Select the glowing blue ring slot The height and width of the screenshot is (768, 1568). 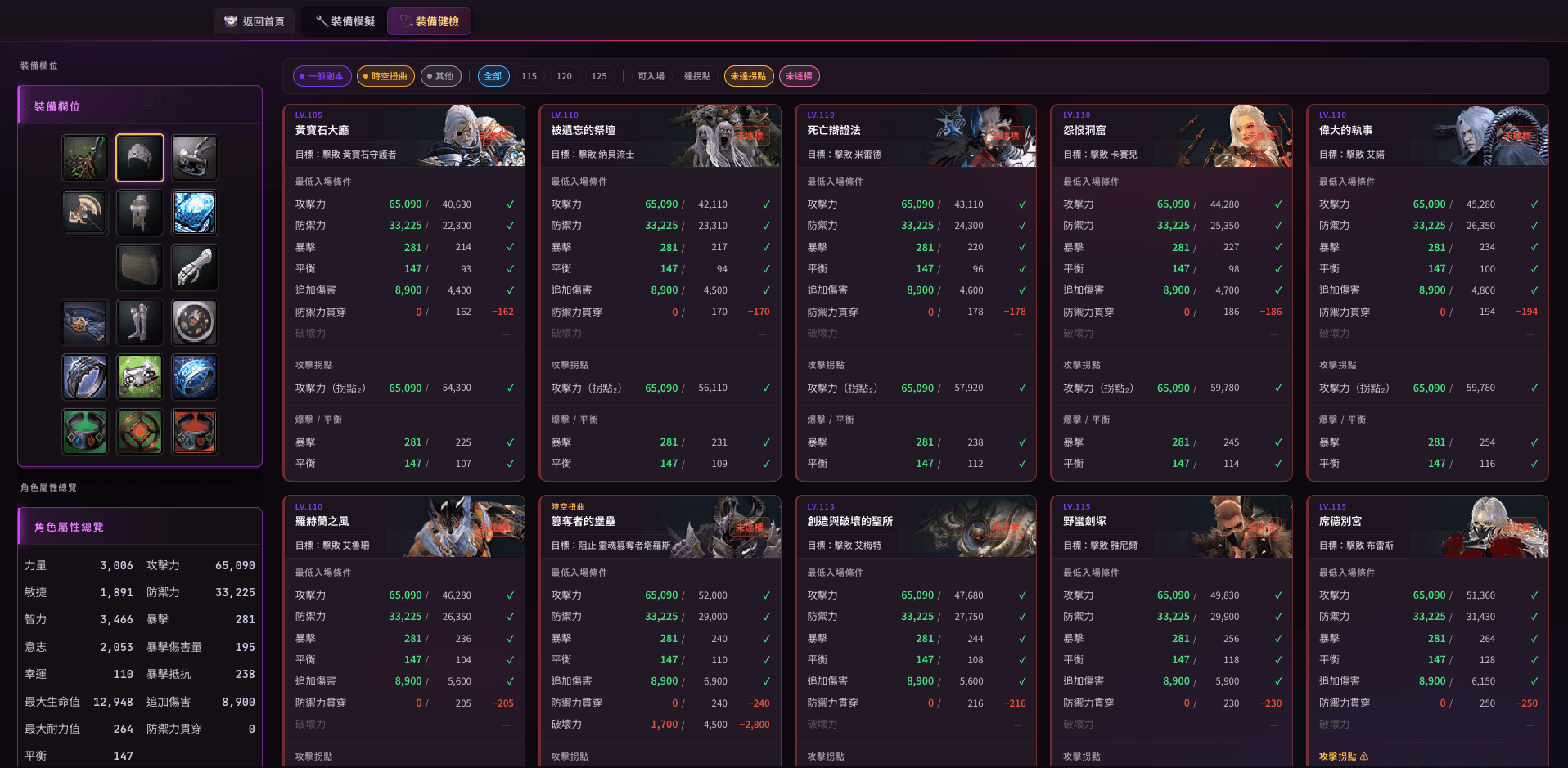pos(195,377)
